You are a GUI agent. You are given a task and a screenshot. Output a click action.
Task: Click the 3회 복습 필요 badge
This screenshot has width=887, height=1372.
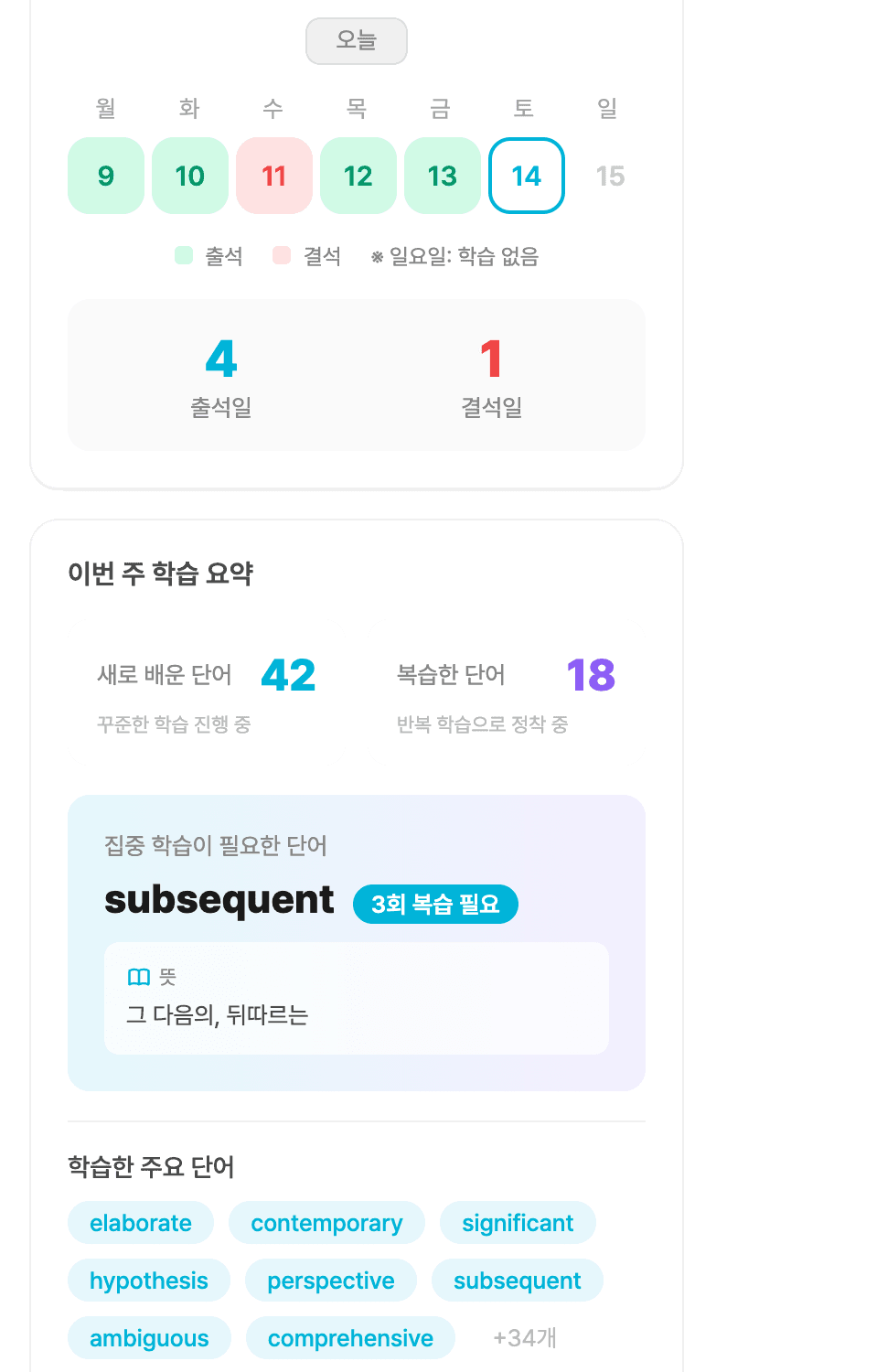(434, 904)
